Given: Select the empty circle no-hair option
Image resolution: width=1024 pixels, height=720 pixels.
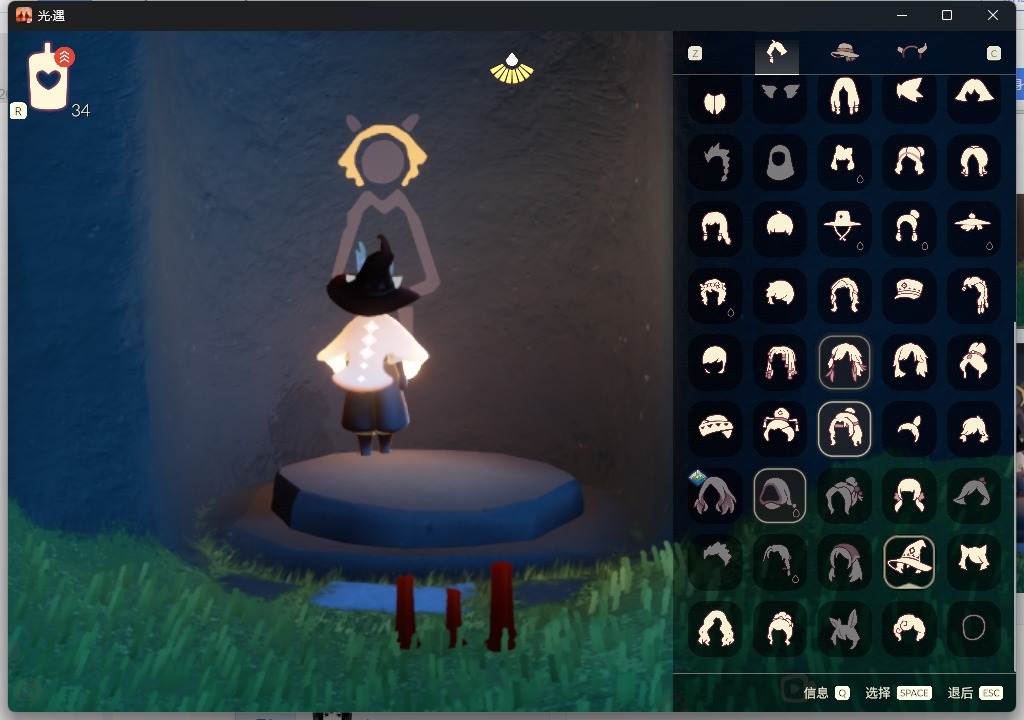Looking at the screenshot, I should pyautogui.click(x=973, y=628).
